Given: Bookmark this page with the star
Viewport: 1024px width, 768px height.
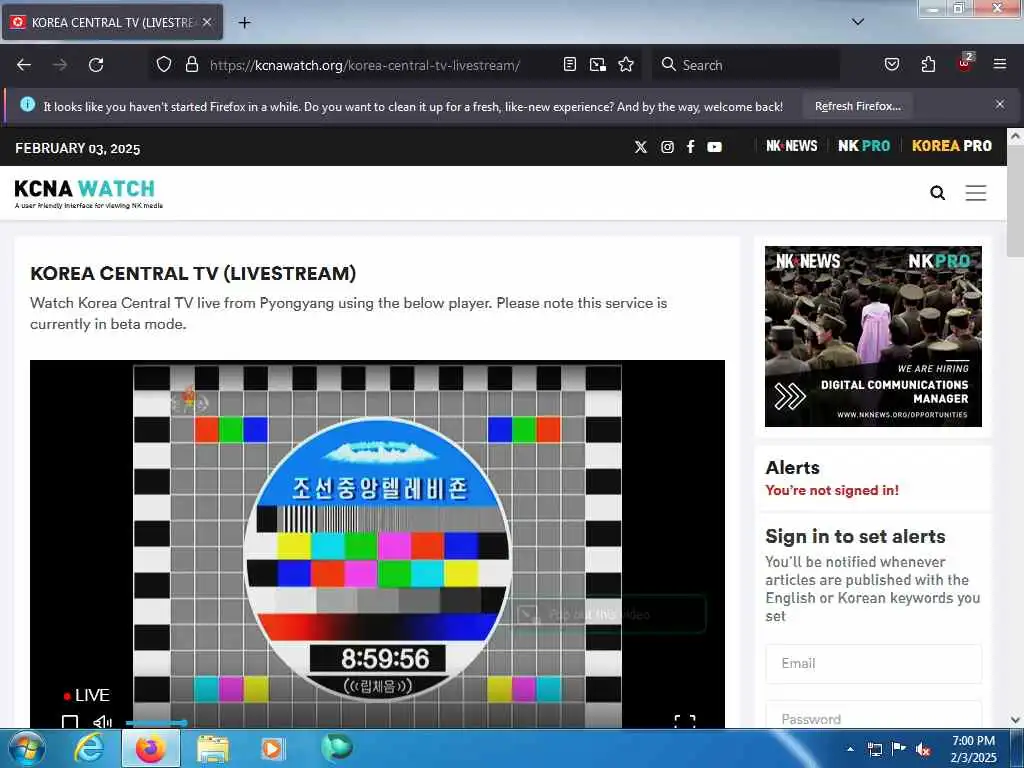Looking at the screenshot, I should point(626,64).
